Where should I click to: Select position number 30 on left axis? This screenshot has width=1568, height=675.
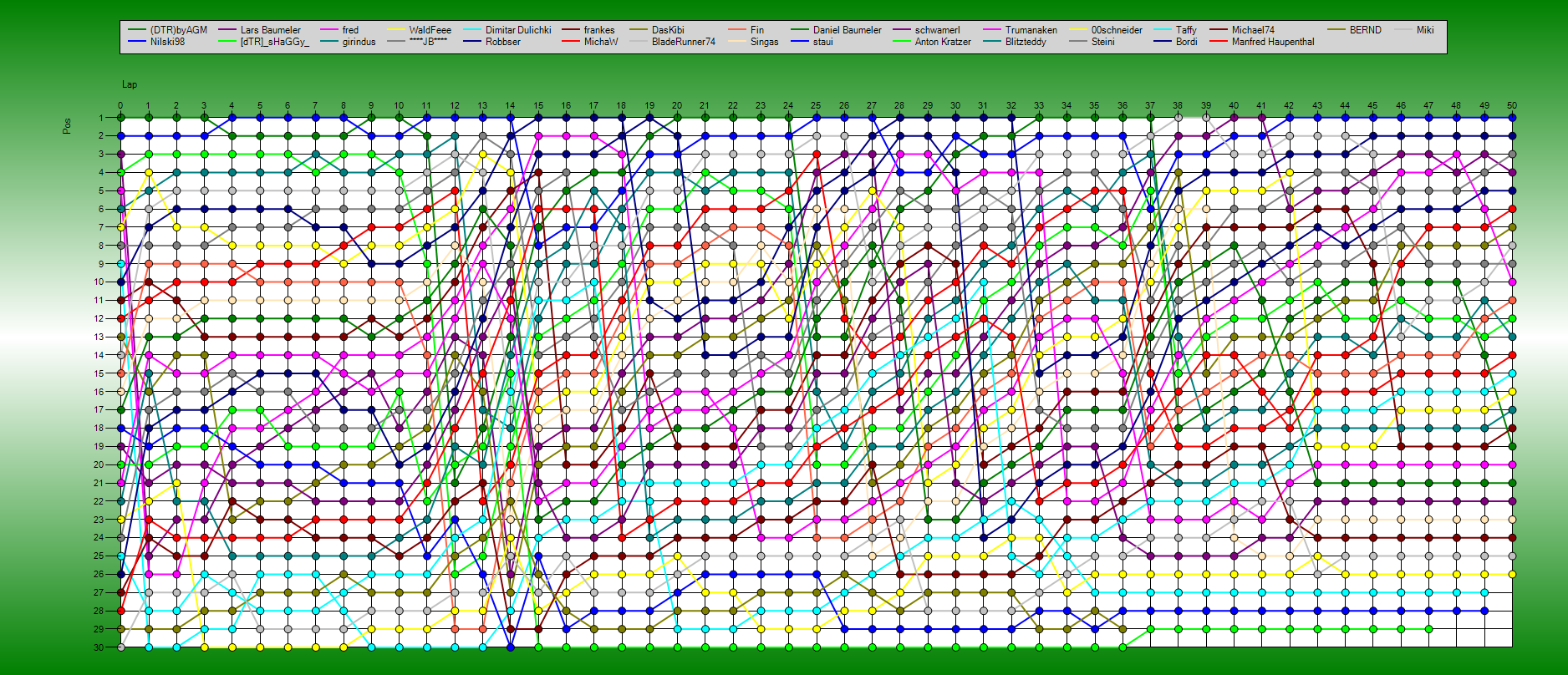point(99,647)
